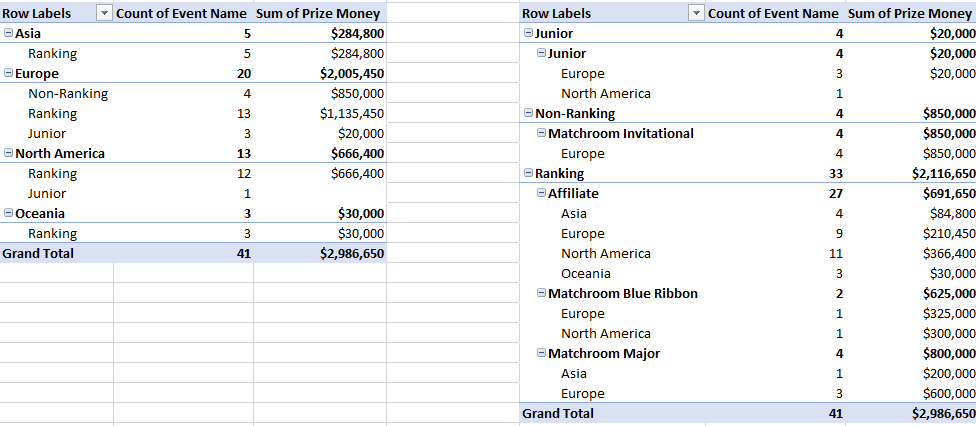Collapse the Matchroom Major subgroup
Image resolution: width=976 pixels, height=426 pixels.
click(x=542, y=354)
